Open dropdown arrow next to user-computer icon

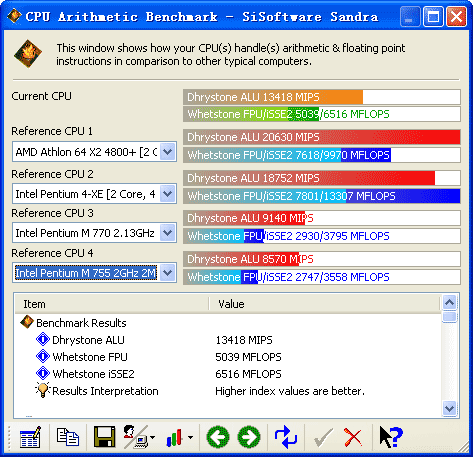coord(153,437)
